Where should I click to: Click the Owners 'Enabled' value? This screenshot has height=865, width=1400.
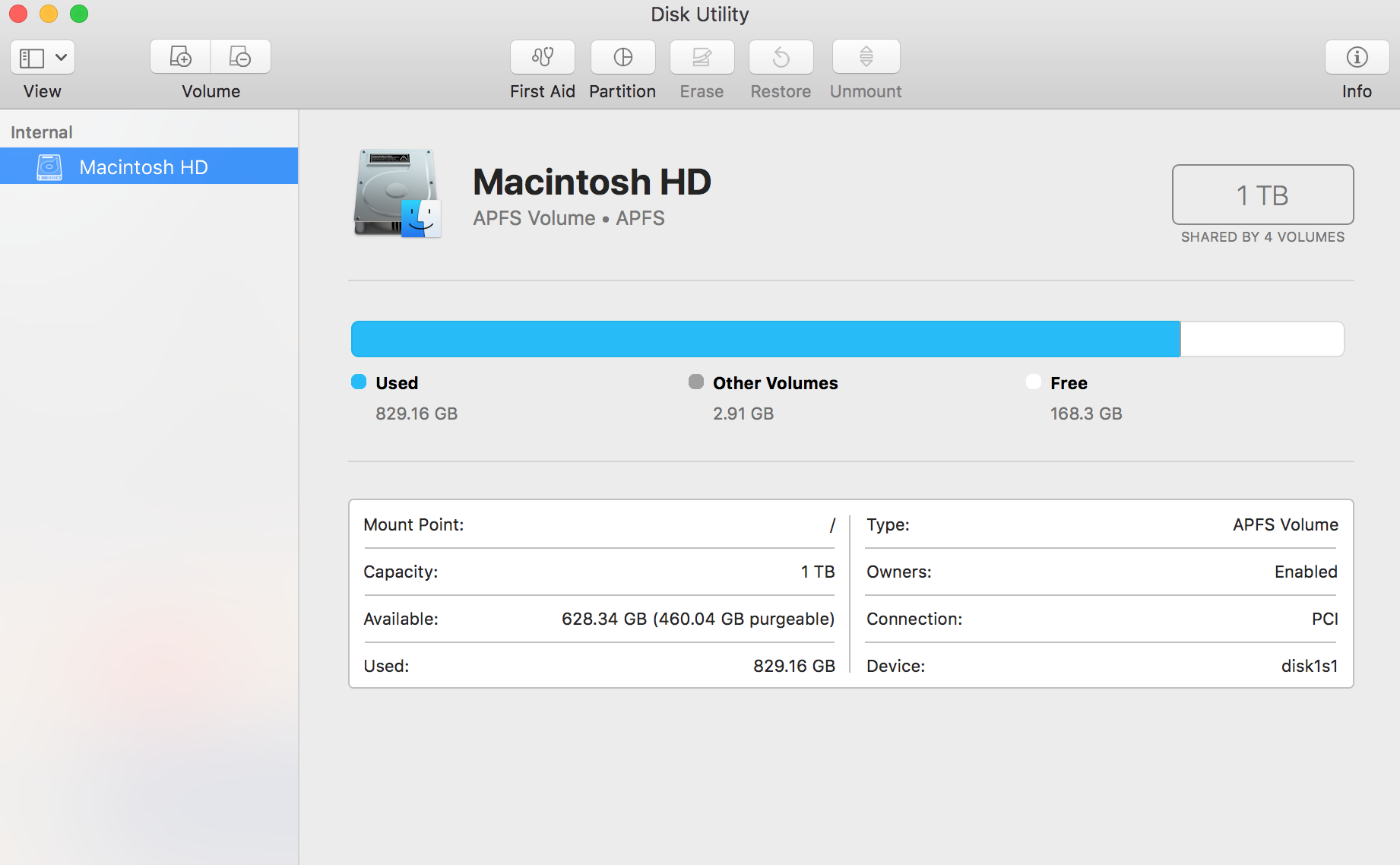click(x=1306, y=572)
